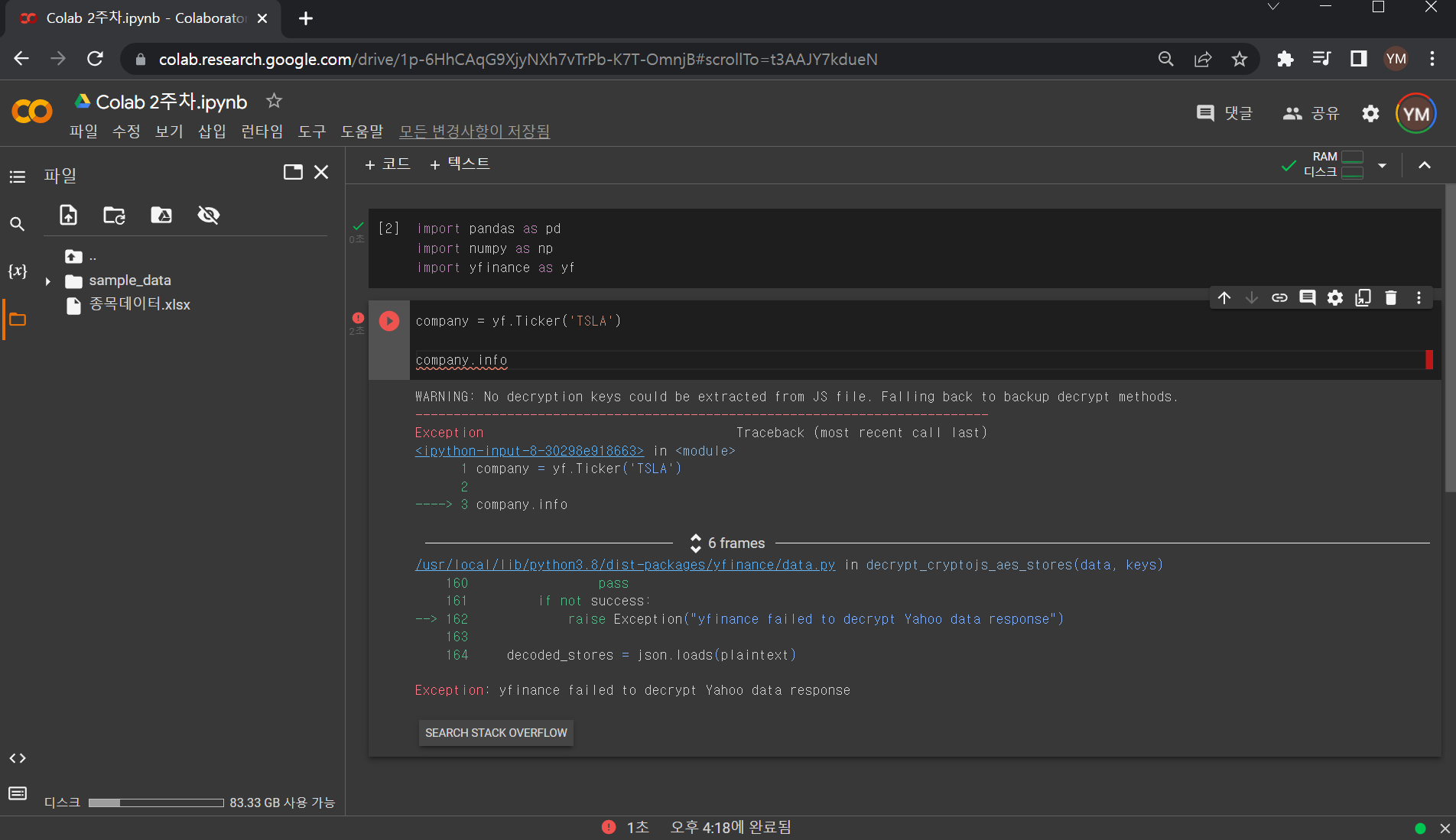Click the 공유 share button
This screenshot has width=1456, height=840.
point(1311,114)
